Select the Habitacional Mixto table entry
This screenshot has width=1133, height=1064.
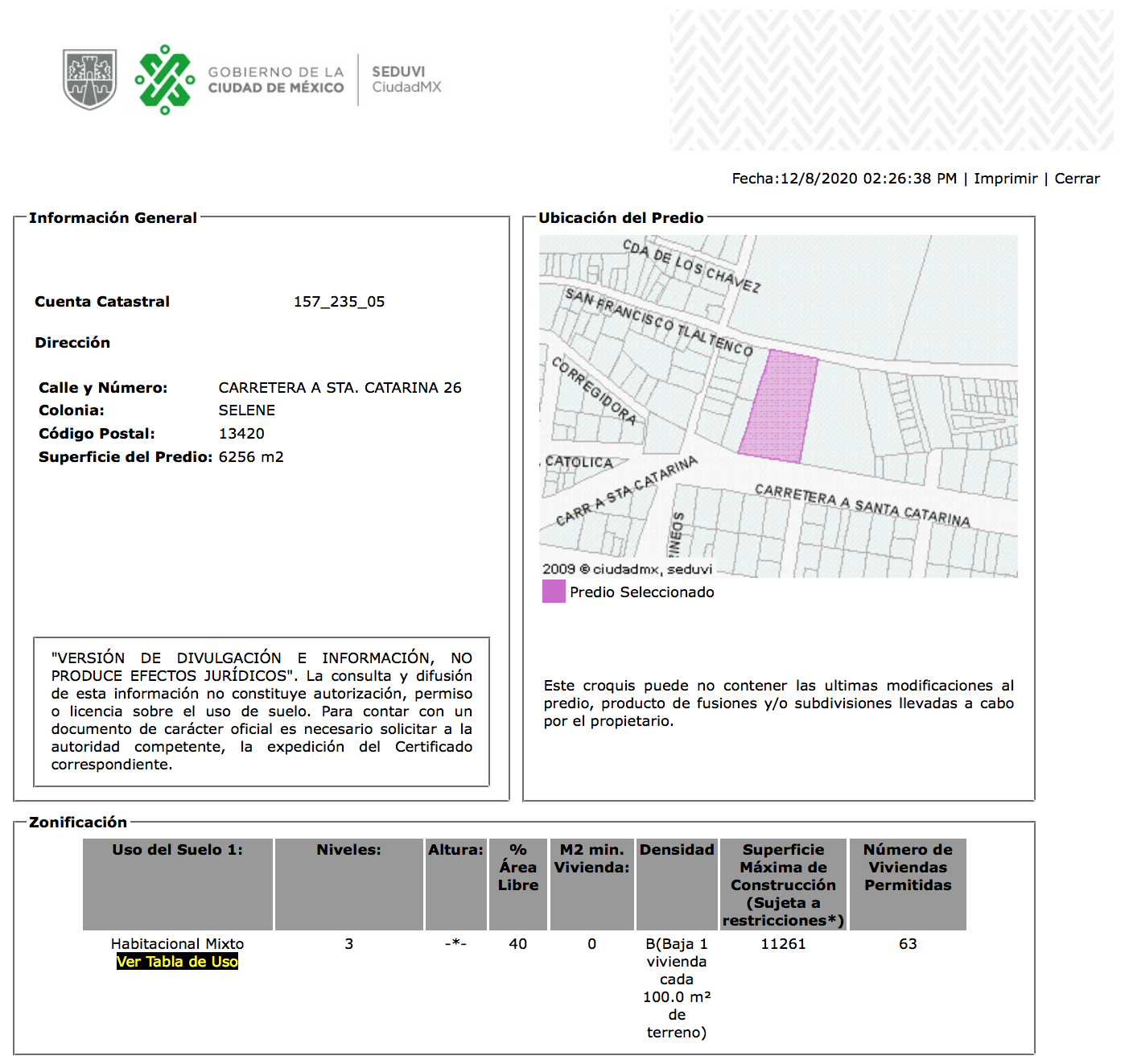177,943
